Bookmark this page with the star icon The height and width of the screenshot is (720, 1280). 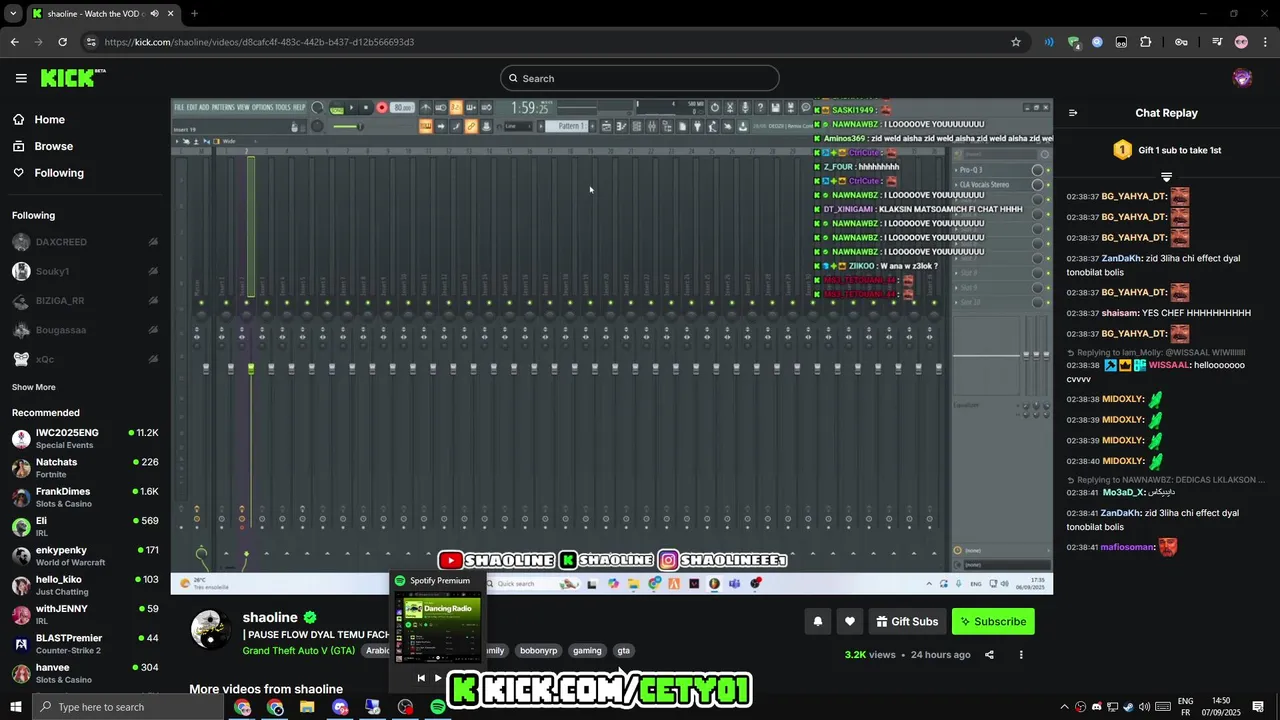click(1016, 42)
